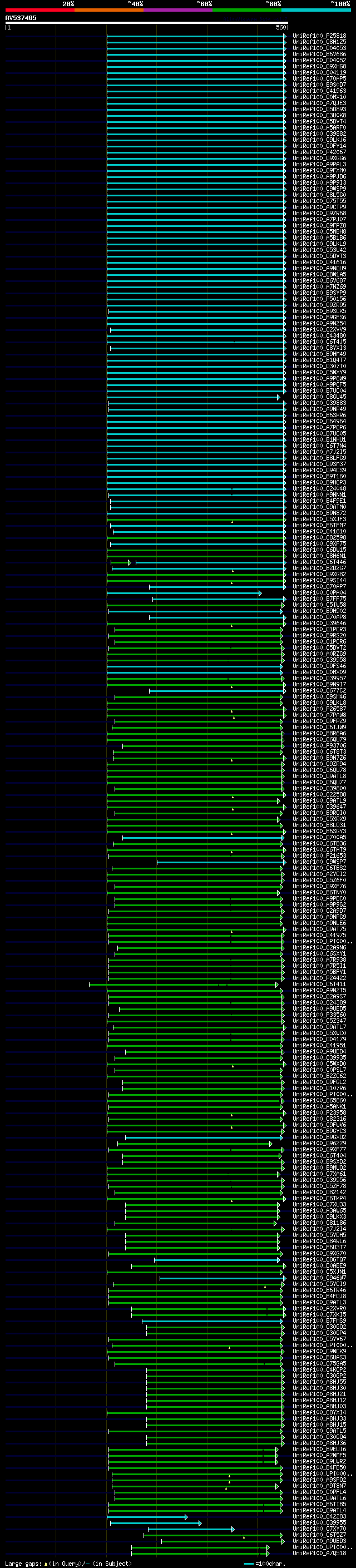Open hit UniRef100_O04053

pos(319,48)
